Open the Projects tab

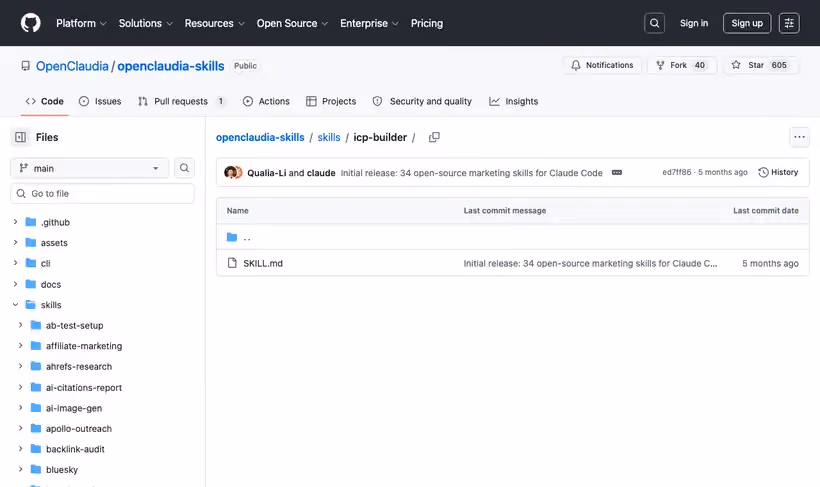pos(331,101)
